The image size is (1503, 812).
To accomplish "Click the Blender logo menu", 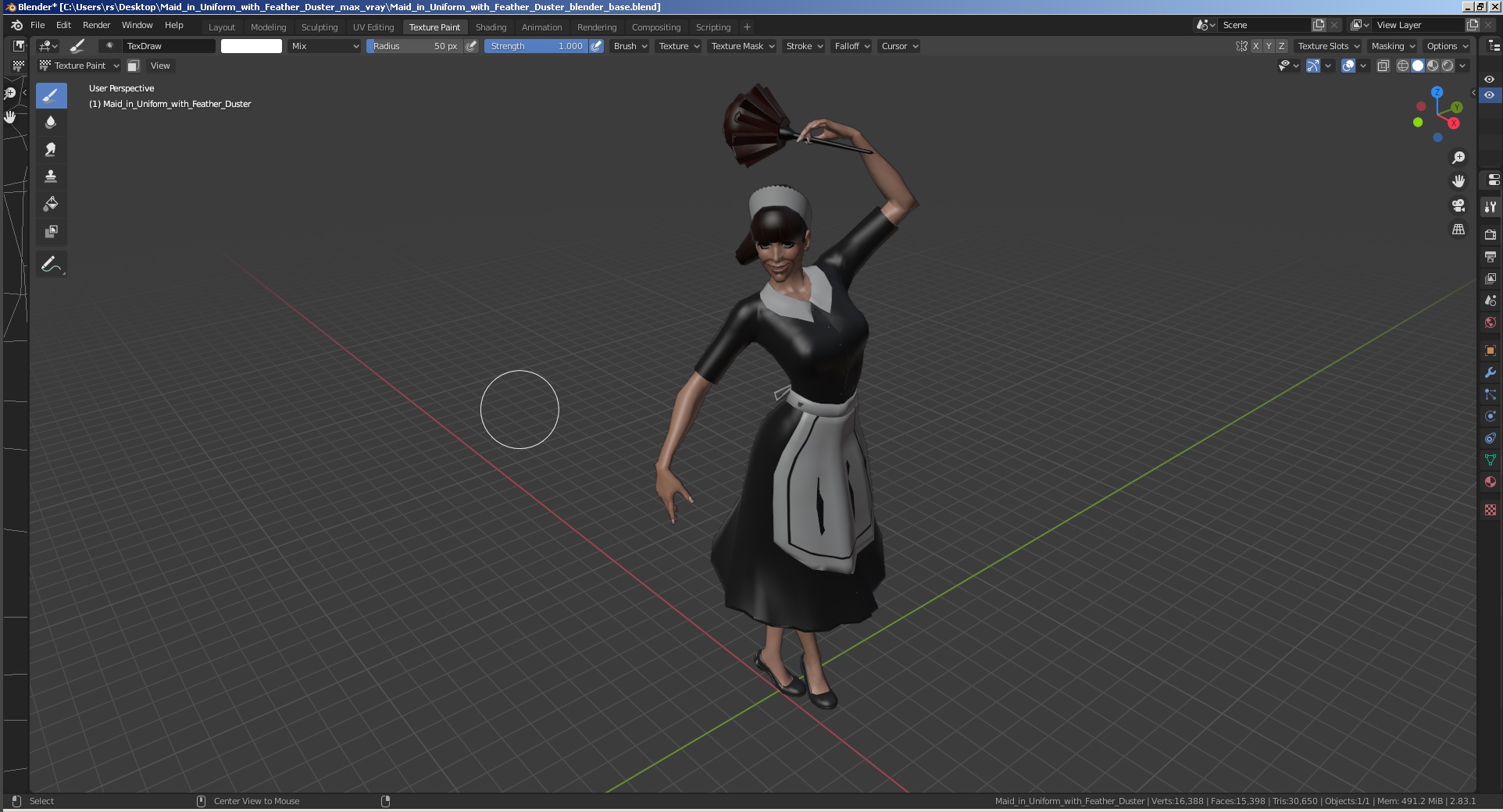I will (16, 25).
